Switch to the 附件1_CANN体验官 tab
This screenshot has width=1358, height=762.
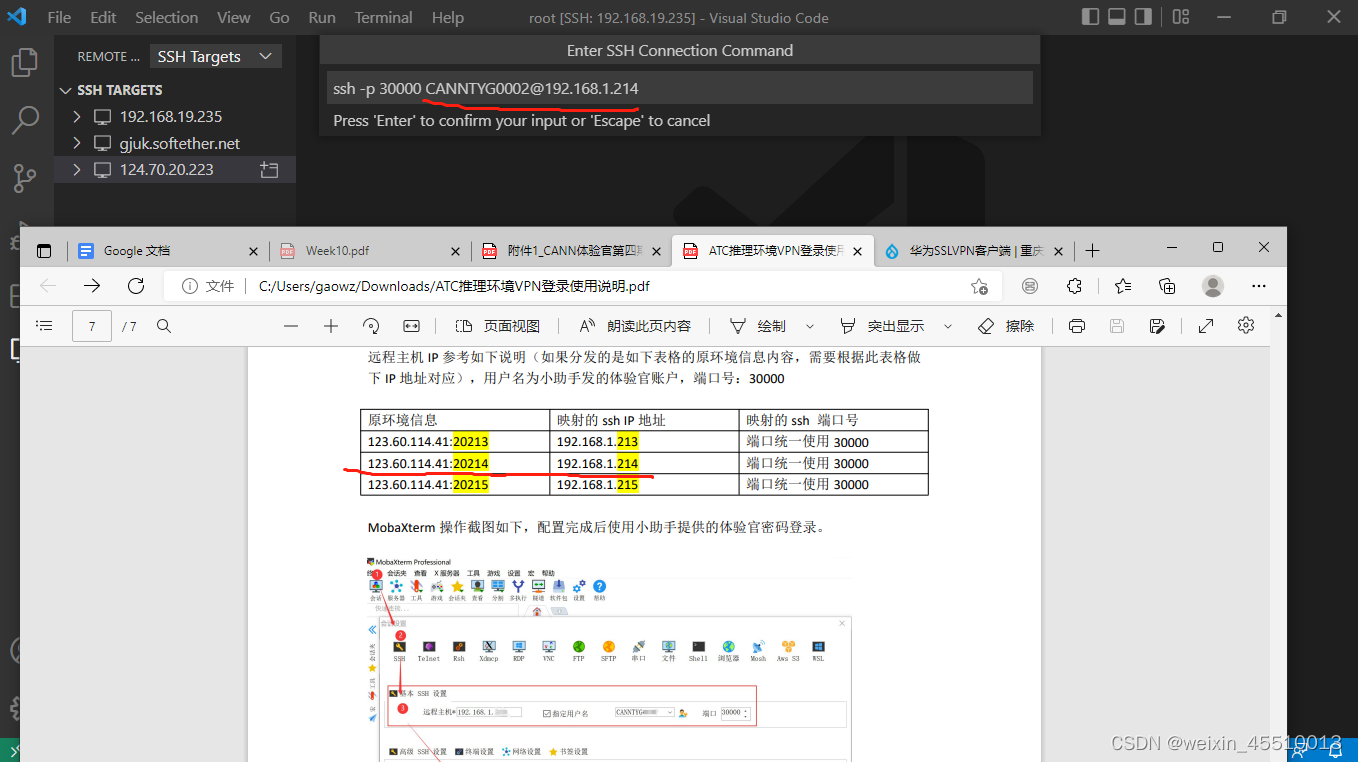click(571, 251)
